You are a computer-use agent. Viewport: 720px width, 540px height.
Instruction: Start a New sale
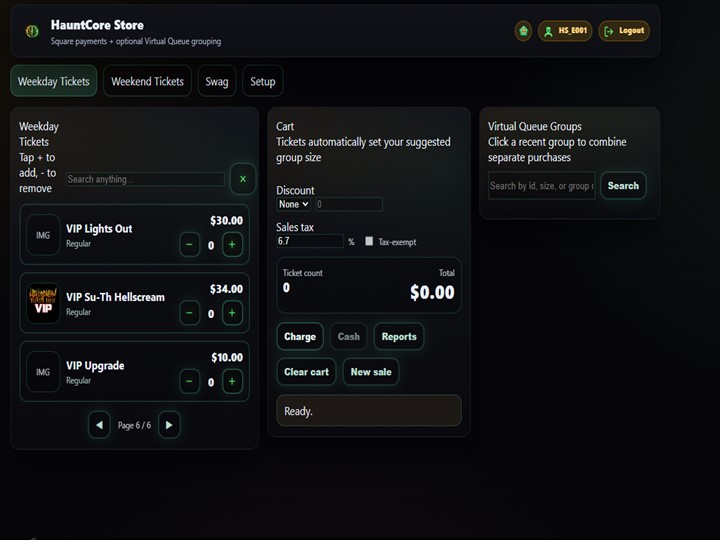(371, 372)
